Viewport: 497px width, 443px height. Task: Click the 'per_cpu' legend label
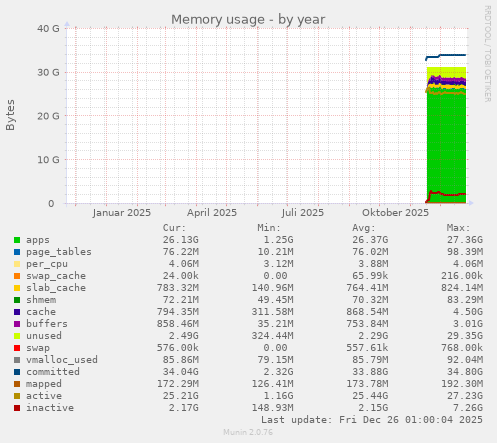click(47, 264)
